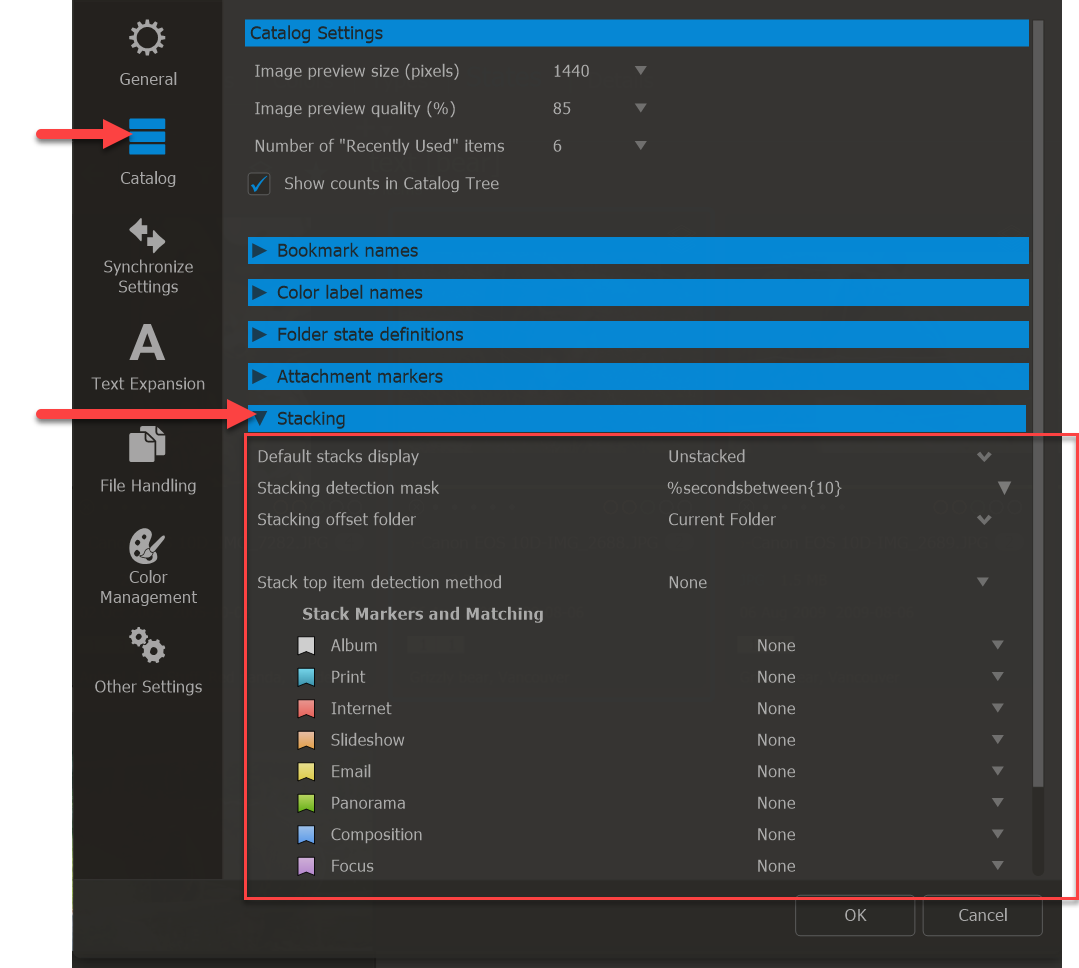This screenshot has width=1079, height=968.
Task: Open the Album matching dropdown
Action: tap(997, 645)
